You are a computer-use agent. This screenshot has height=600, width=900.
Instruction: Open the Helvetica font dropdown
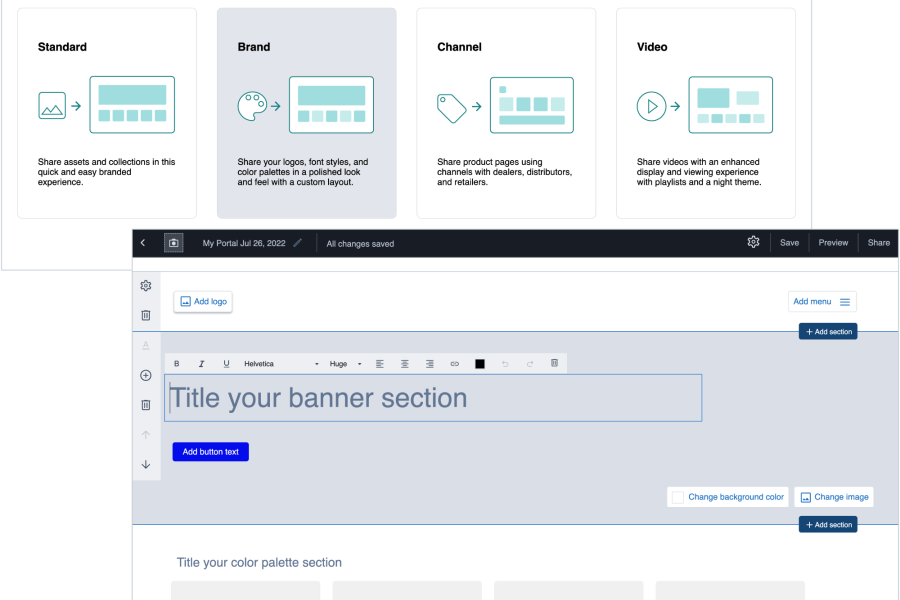tap(281, 364)
